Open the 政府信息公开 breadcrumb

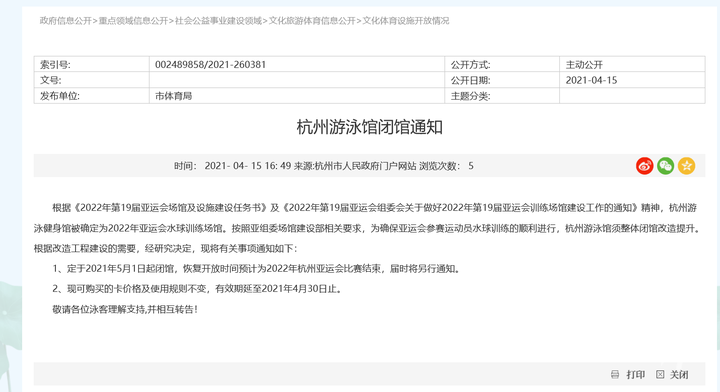click(66, 21)
